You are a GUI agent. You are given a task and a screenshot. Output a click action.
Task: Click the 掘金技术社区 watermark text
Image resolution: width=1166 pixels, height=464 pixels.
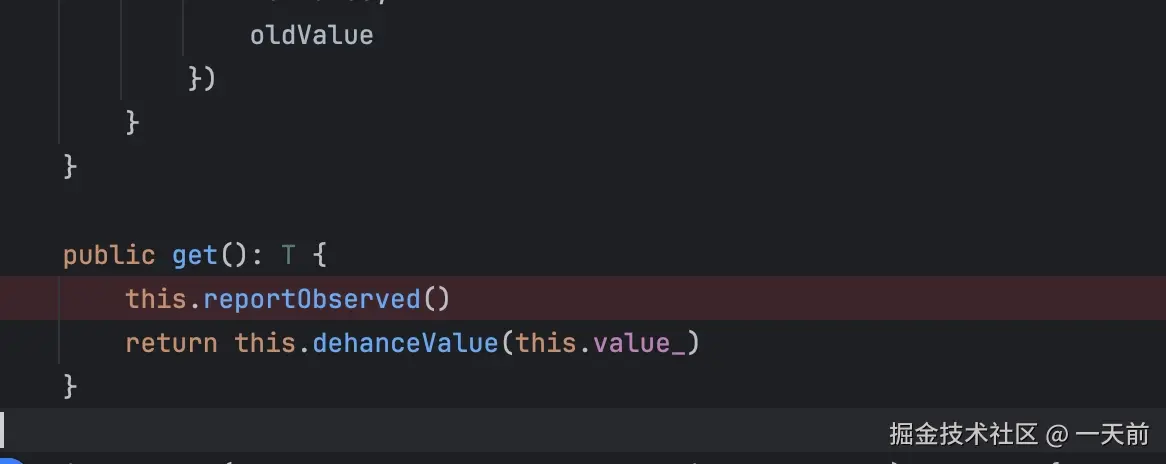pyautogui.click(x=963, y=434)
